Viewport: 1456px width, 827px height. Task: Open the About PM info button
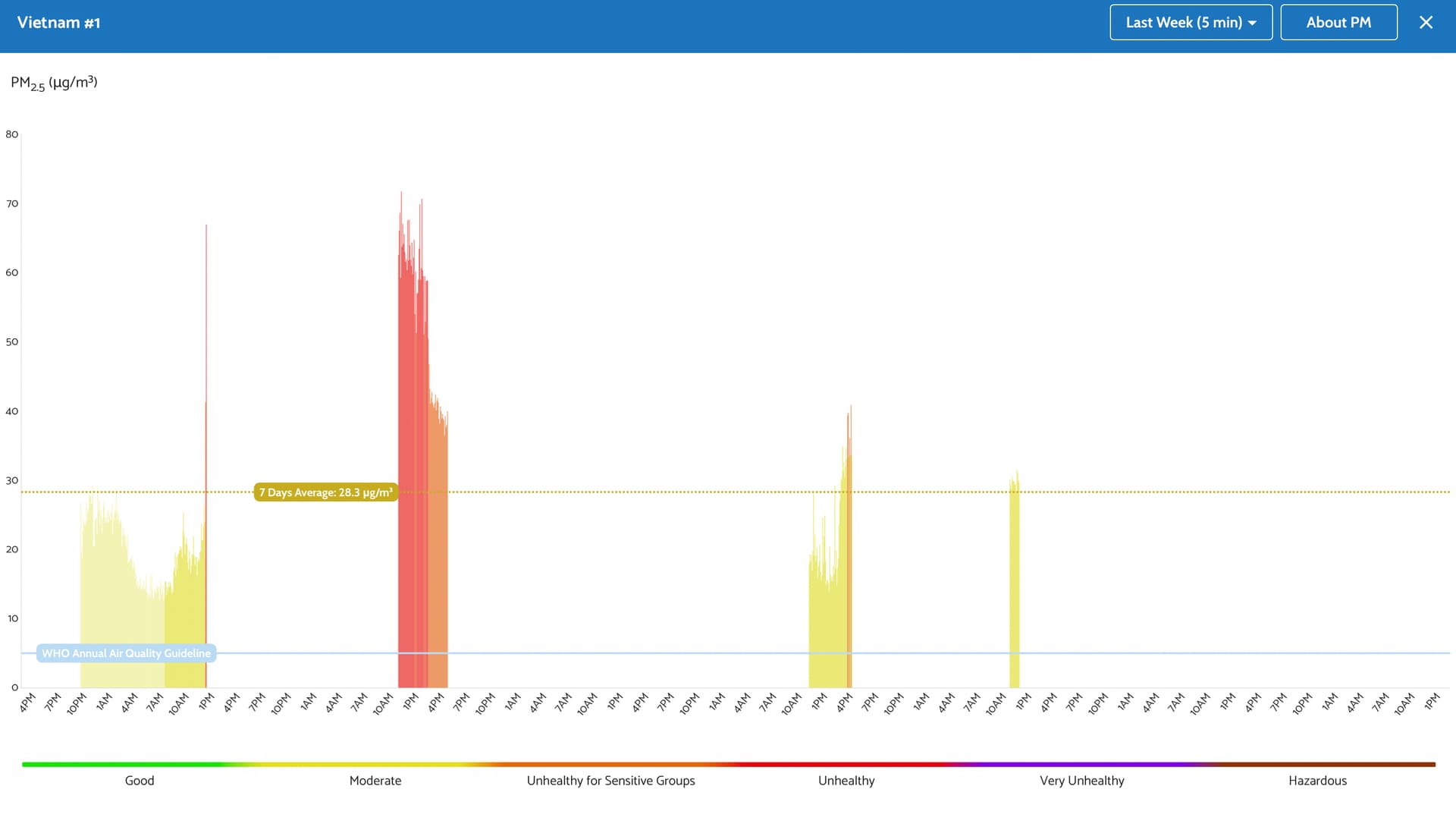[x=1338, y=23]
